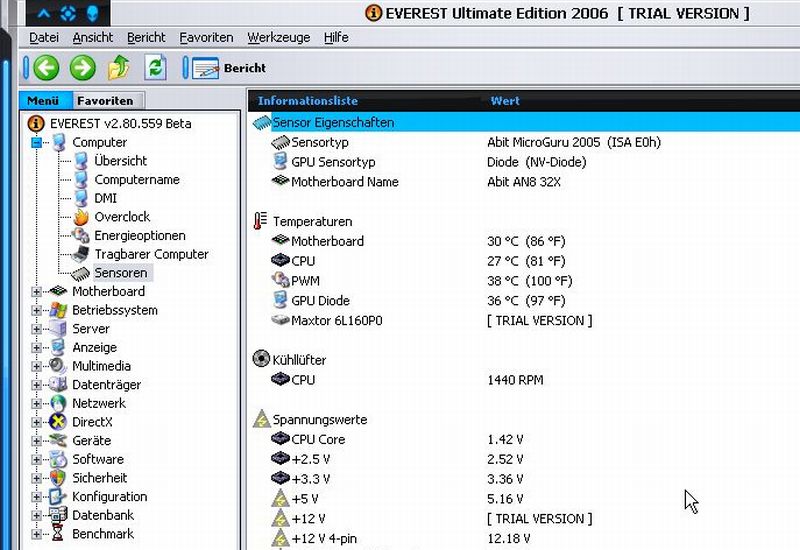Image resolution: width=800 pixels, height=550 pixels.
Task: Select DMI in the tree
Action: tap(106, 198)
